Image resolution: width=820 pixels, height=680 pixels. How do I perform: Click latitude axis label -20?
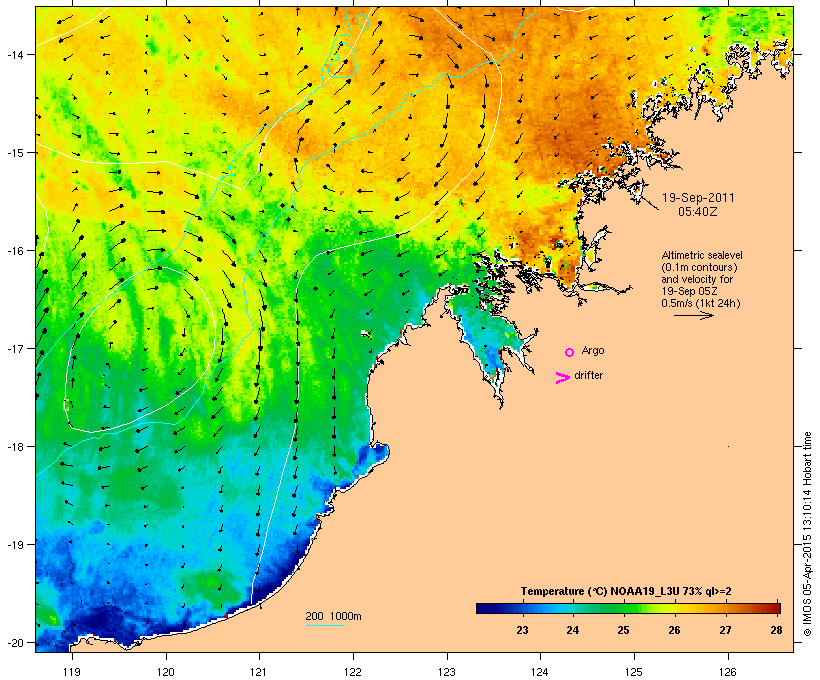[15, 643]
